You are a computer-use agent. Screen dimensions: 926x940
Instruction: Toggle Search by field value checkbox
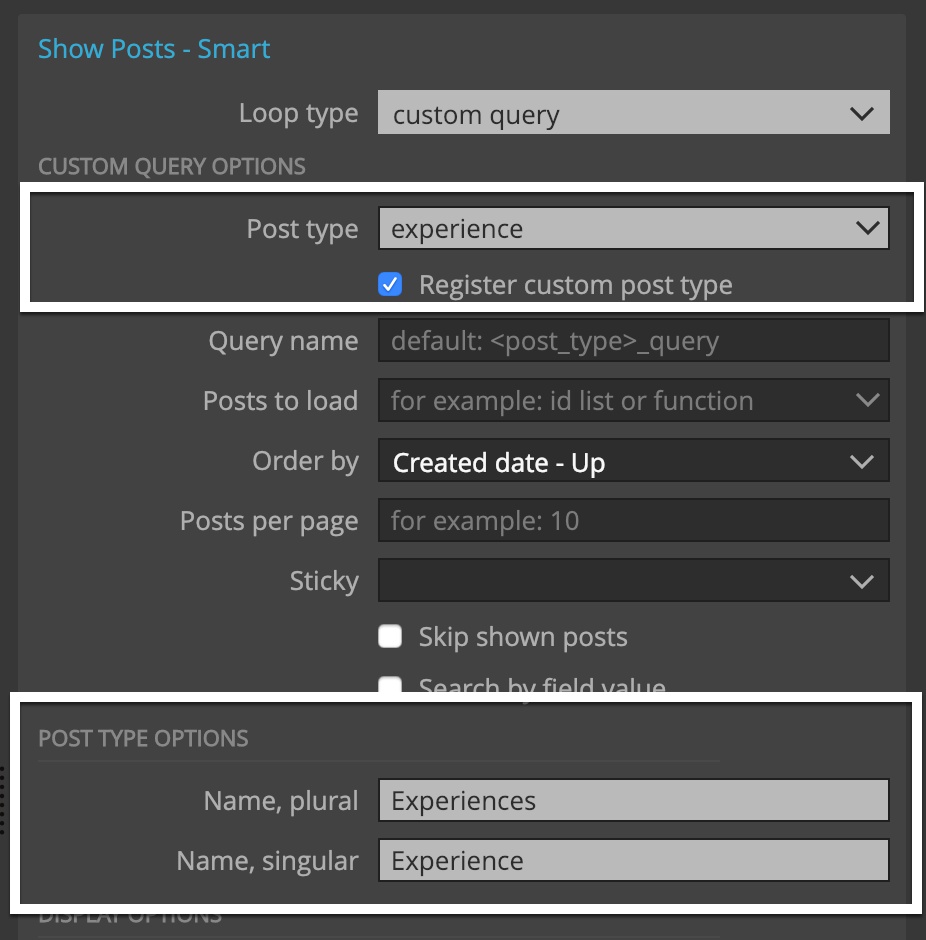[x=390, y=685]
